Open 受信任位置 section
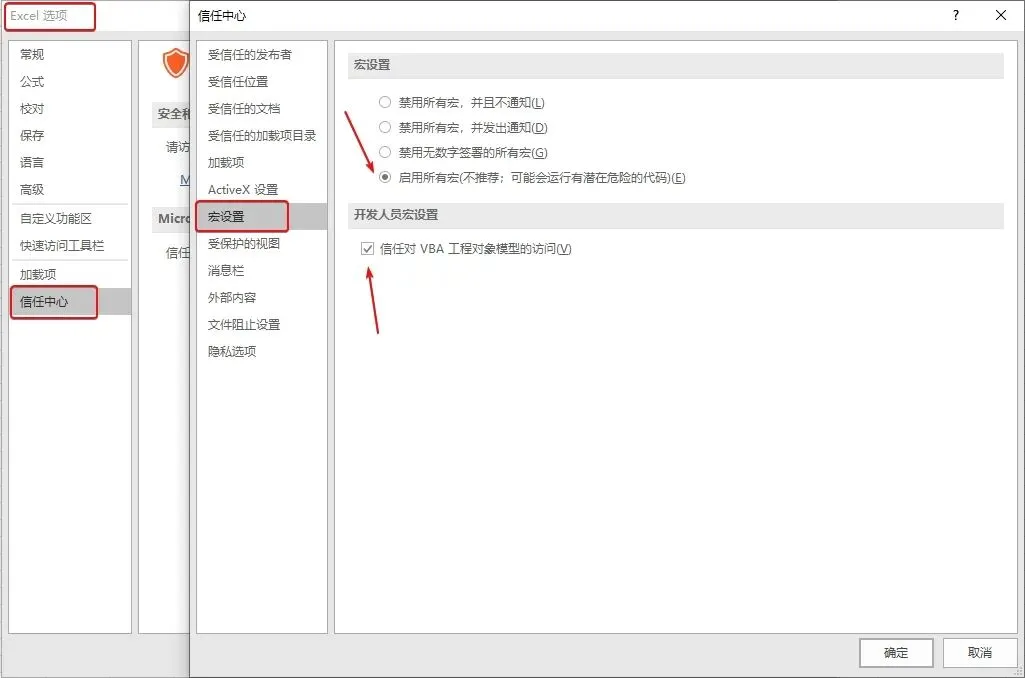Viewport: 1025px width, 678px height. pos(261,82)
